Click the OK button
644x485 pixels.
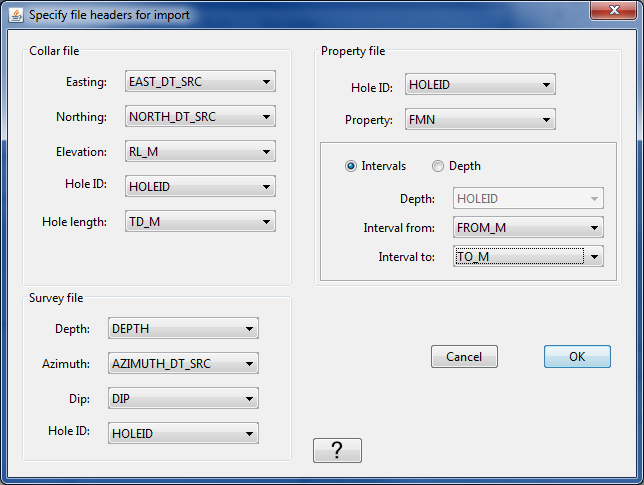point(577,356)
